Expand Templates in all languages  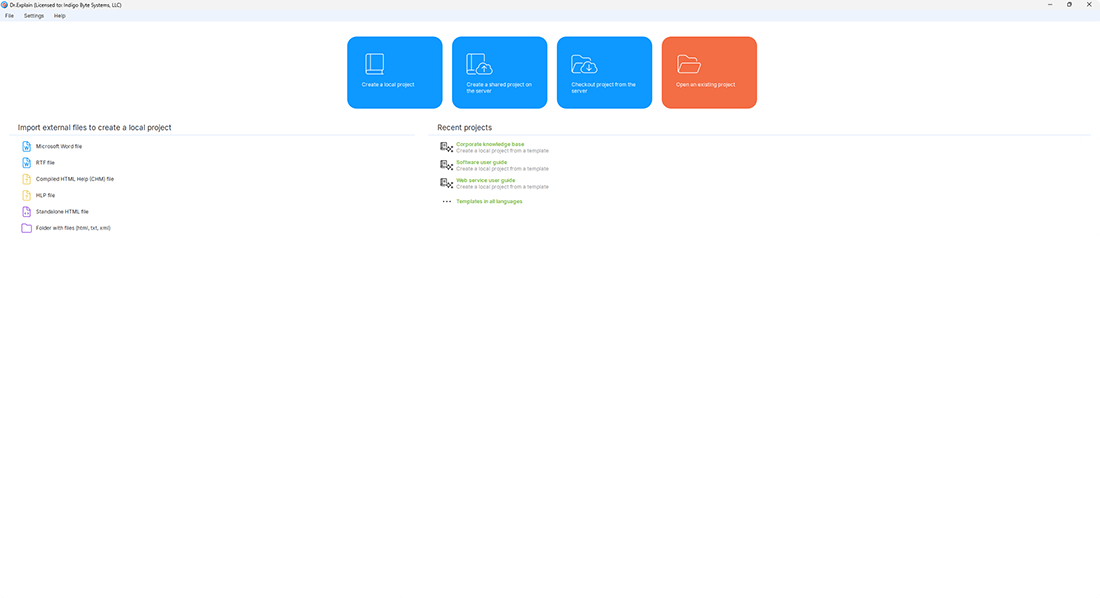(x=489, y=201)
